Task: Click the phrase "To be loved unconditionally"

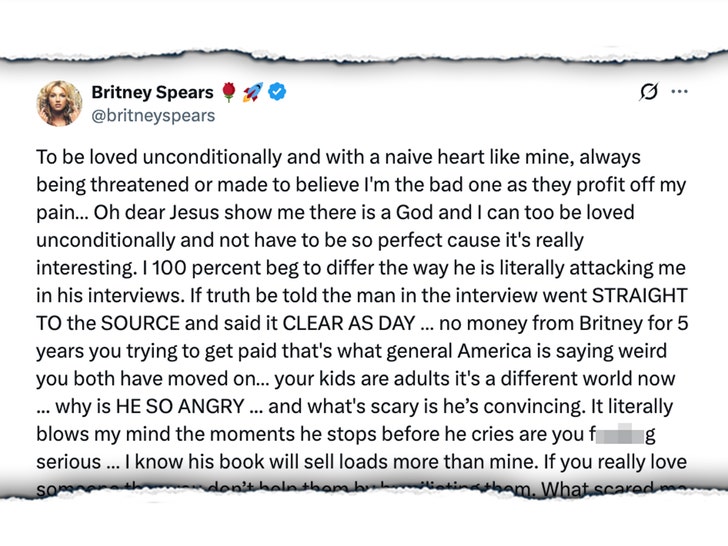Action: tap(139, 158)
